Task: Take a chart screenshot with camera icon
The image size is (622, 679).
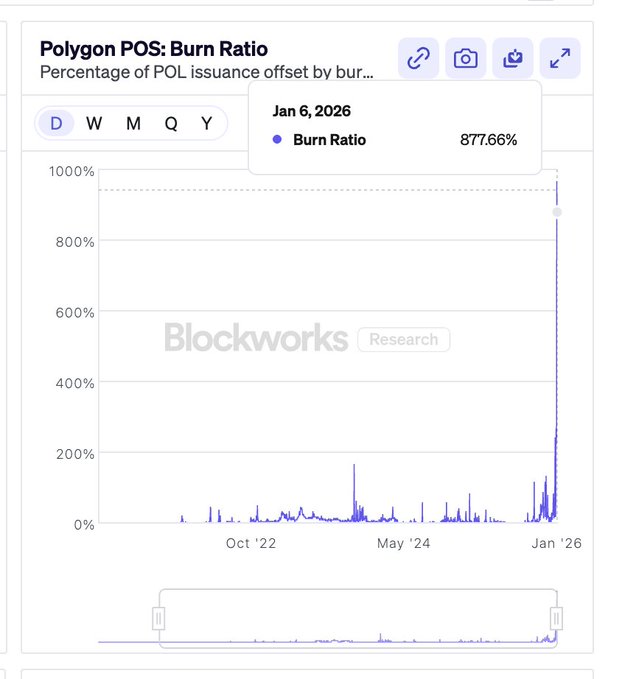Action: 465,59
